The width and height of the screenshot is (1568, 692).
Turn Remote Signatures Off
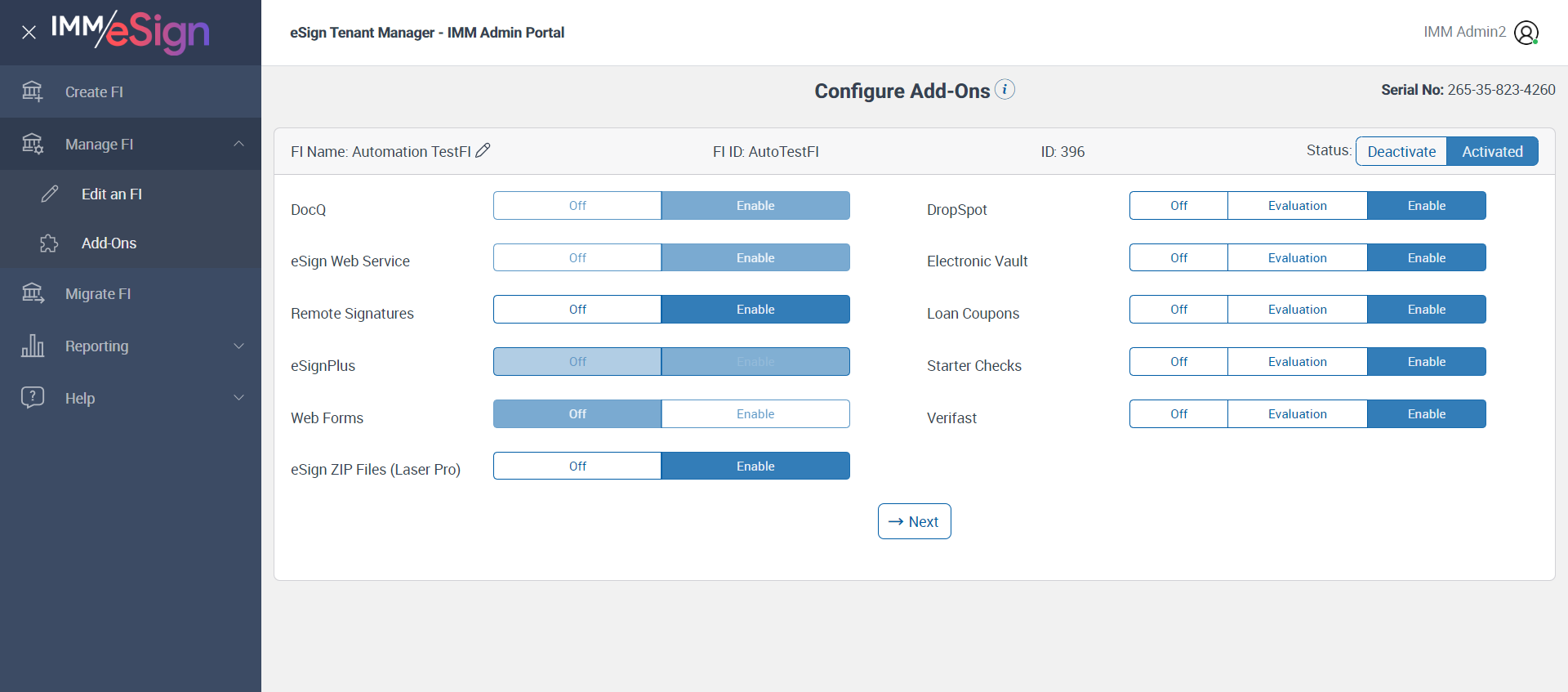[577, 310]
